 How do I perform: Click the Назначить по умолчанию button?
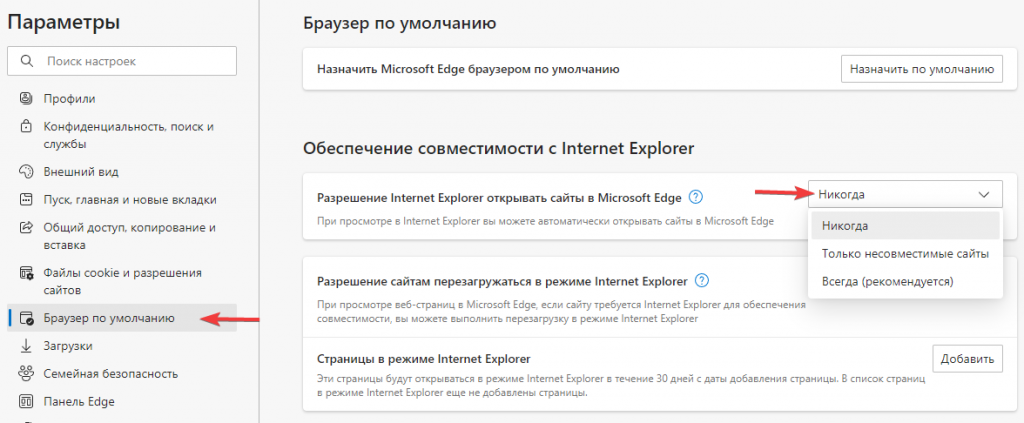pos(921,69)
